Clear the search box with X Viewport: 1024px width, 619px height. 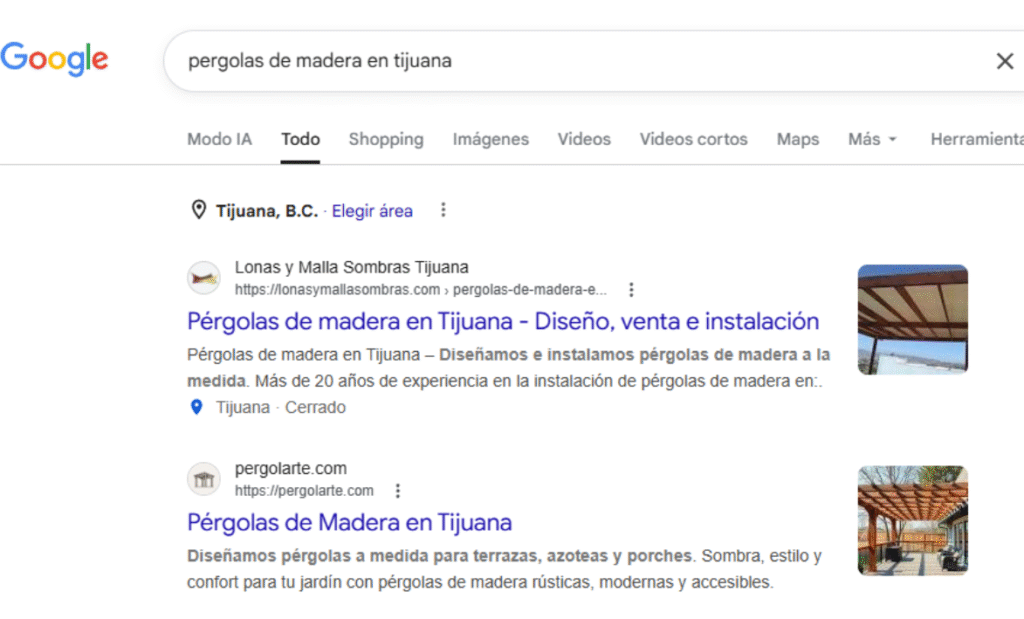(1004, 61)
